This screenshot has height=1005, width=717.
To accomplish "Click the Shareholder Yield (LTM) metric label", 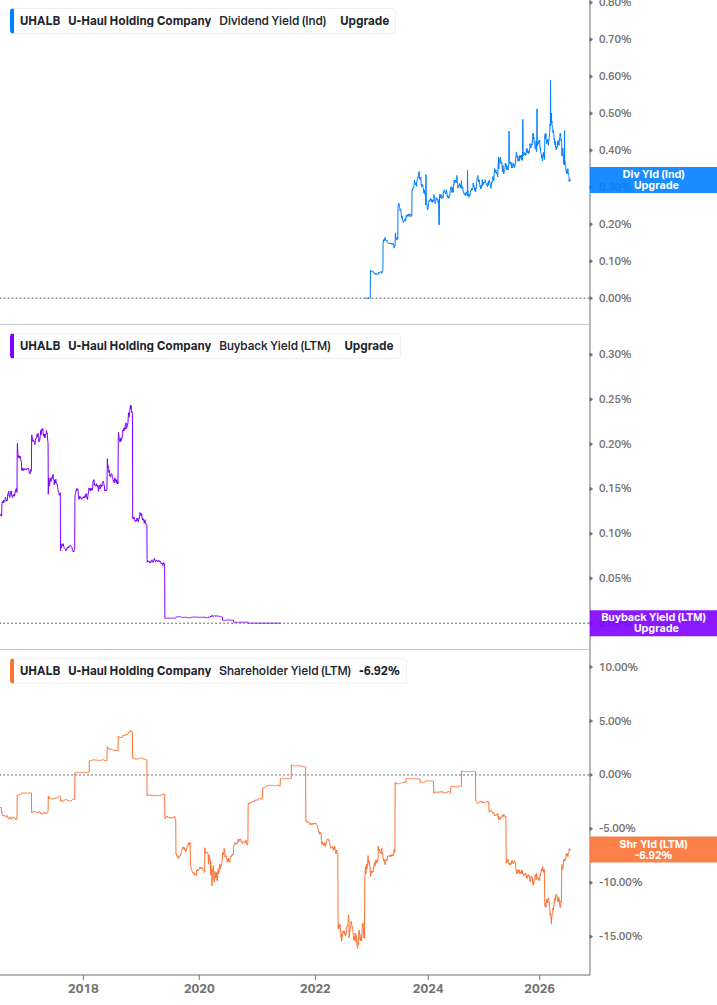I will click(285, 671).
